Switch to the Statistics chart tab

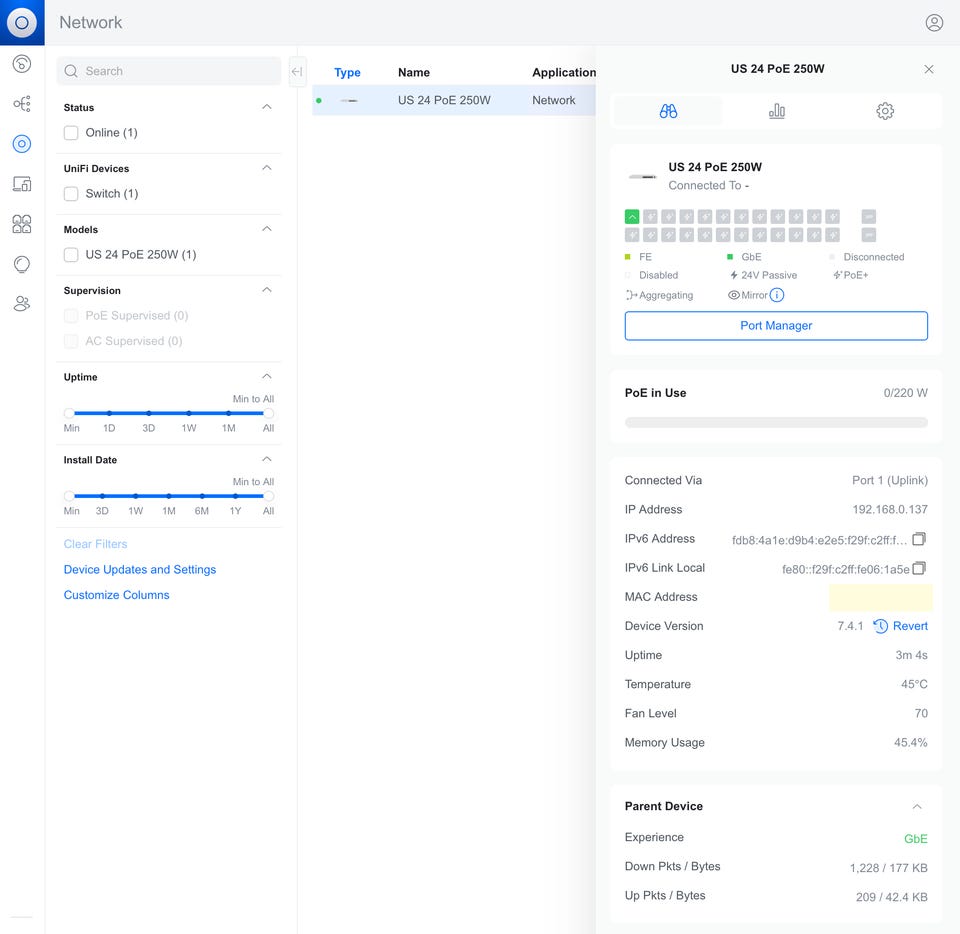776,111
